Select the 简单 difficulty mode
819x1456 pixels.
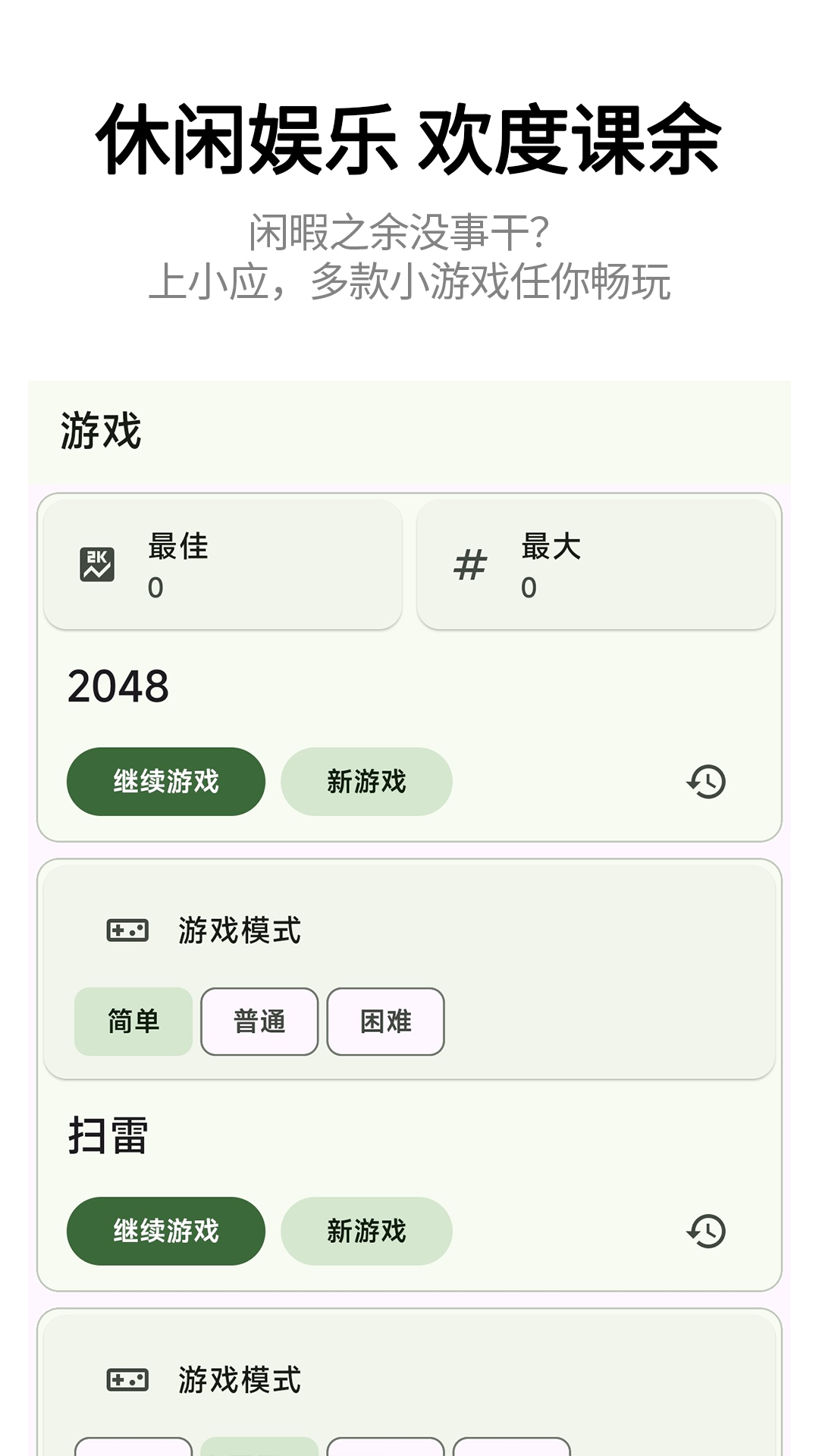click(x=133, y=1021)
